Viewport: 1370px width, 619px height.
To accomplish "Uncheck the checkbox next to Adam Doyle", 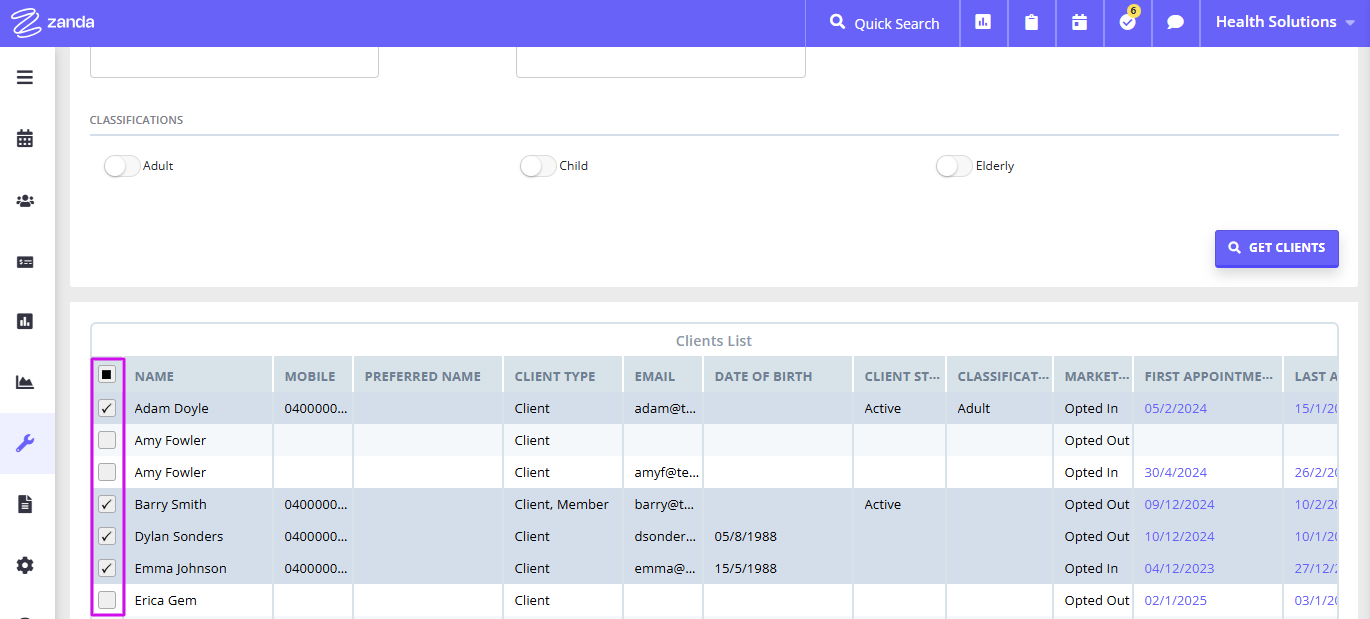I will pos(107,408).
